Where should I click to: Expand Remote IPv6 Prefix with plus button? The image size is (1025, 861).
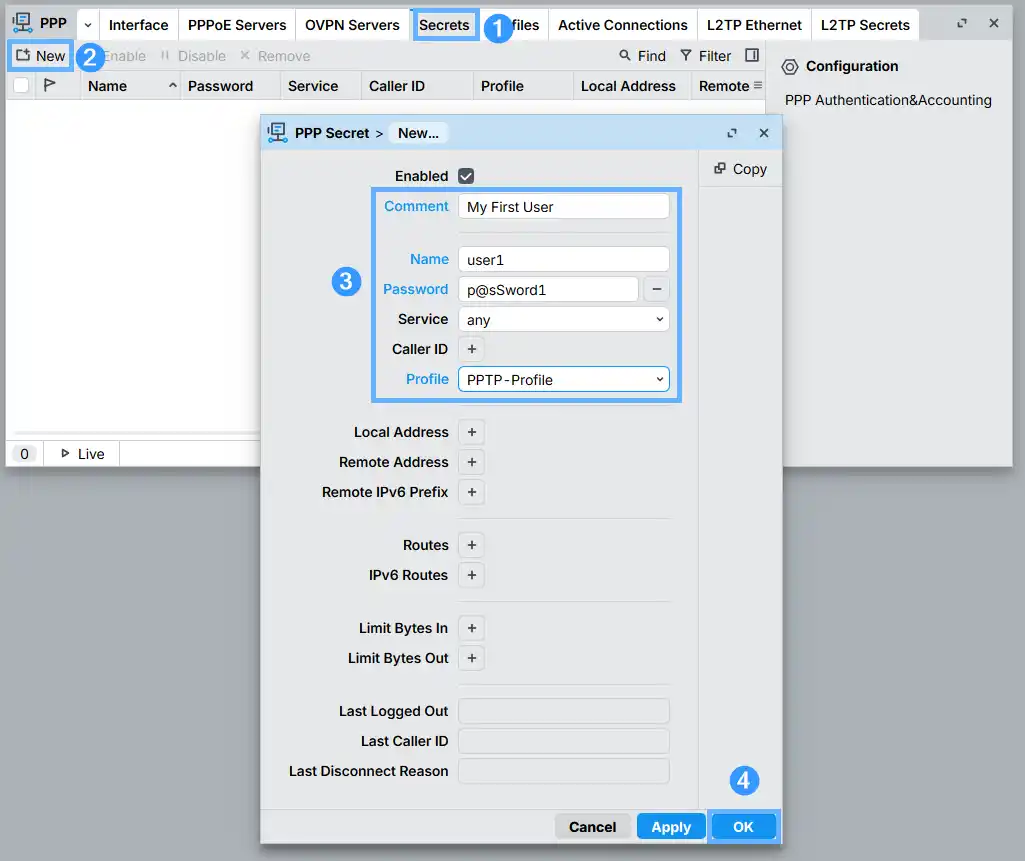click(x=471, y=492)
